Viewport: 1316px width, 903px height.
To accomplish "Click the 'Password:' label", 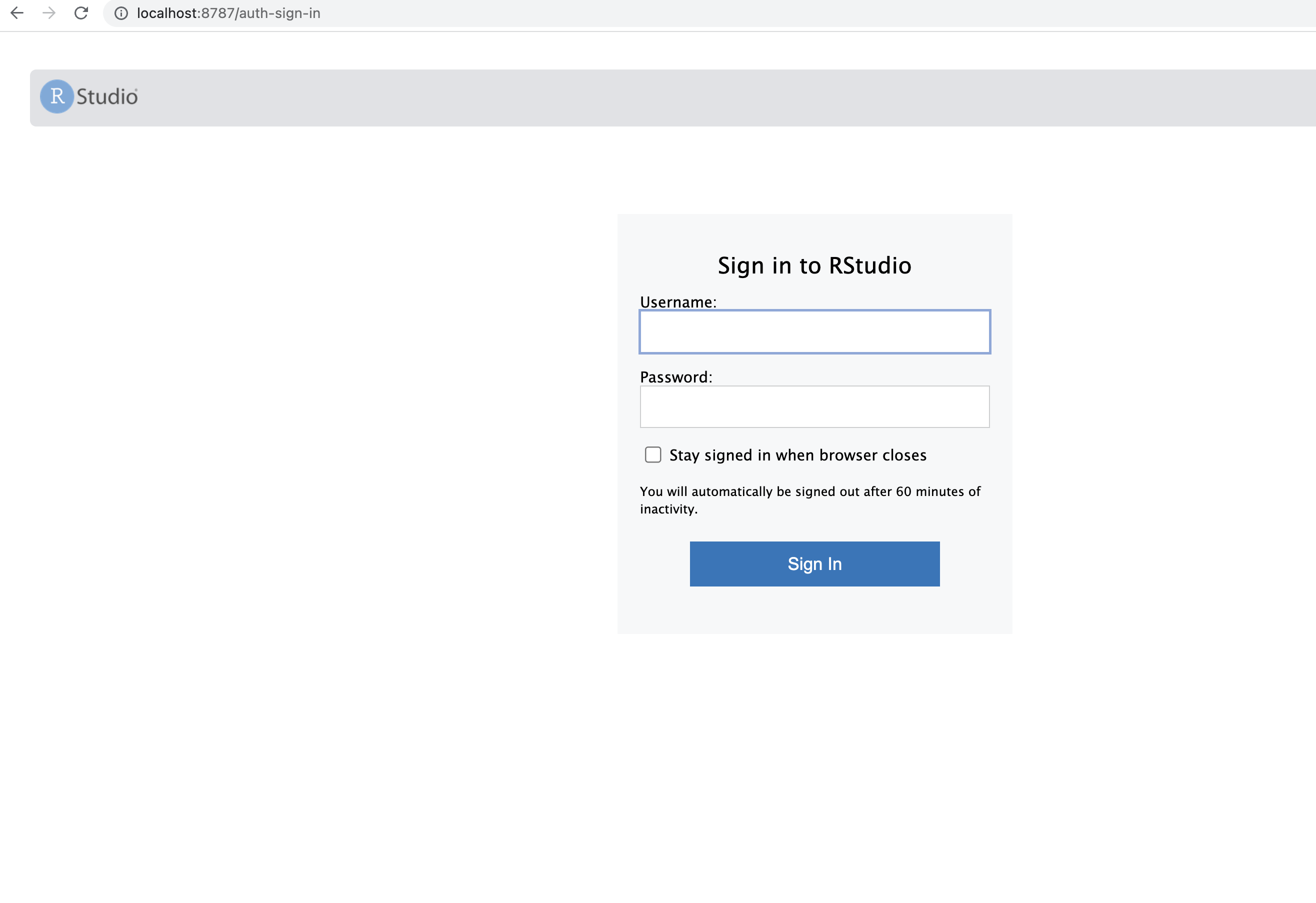I will pyautogui.click(x=675, y=377).
